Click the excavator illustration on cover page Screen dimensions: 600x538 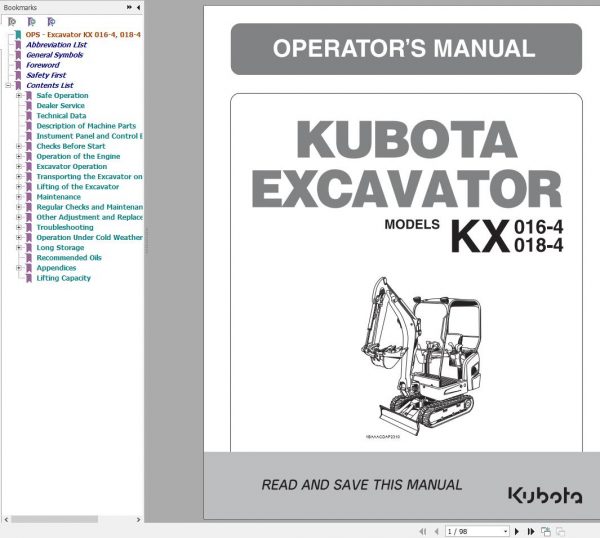coord(421,356)
